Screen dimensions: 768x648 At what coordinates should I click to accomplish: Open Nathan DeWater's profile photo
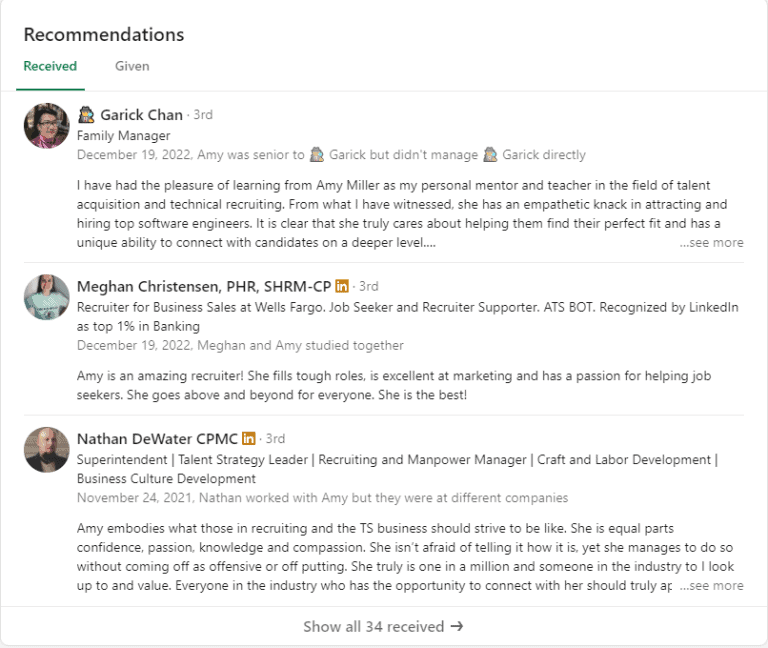(46, 449)
